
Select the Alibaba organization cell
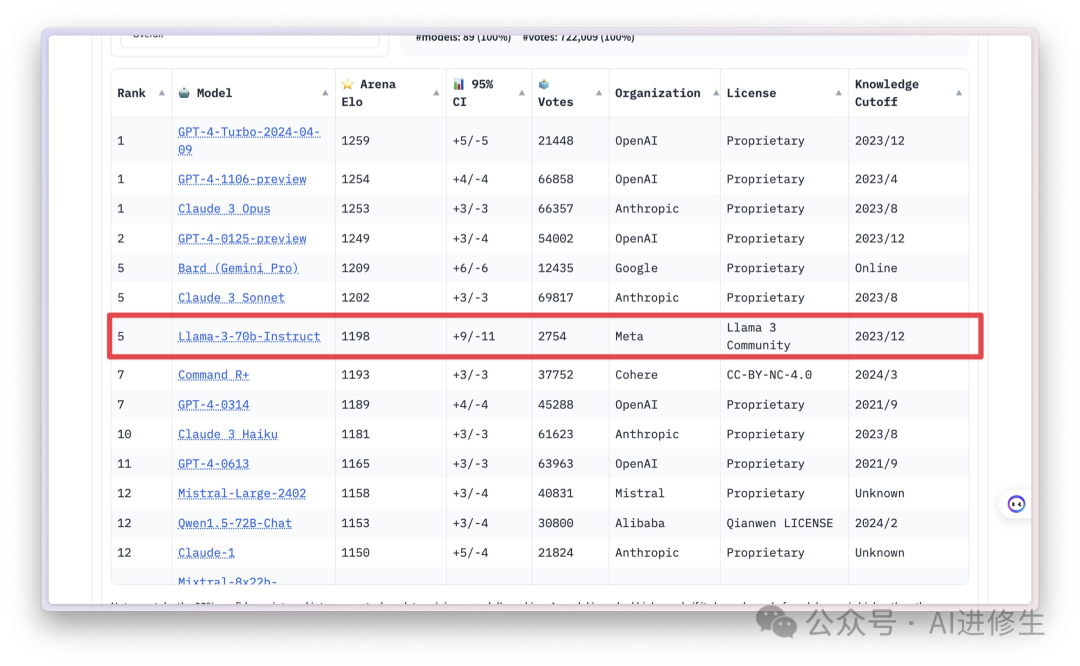[640, 523]
